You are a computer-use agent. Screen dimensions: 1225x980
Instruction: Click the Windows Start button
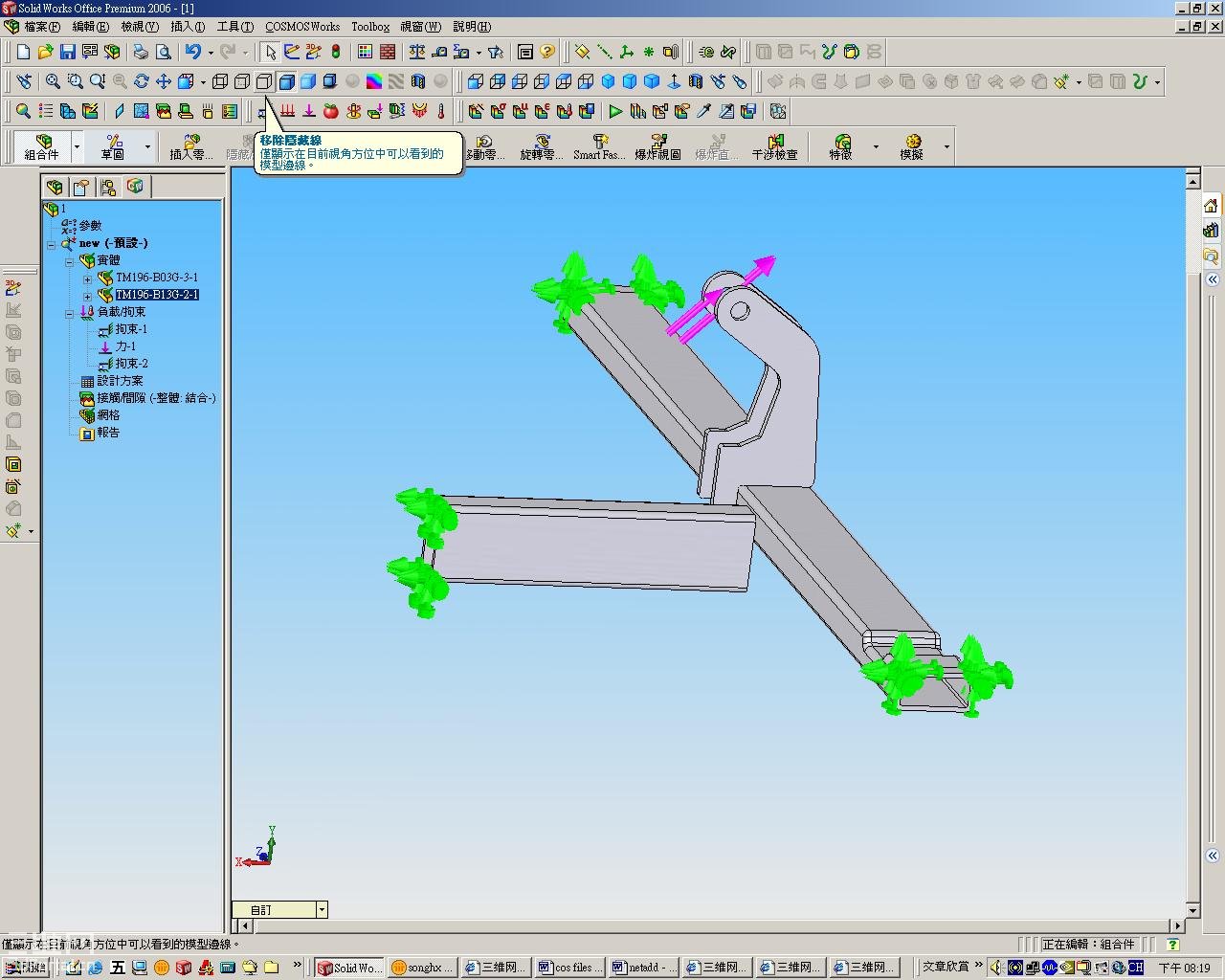click(25, 968)
